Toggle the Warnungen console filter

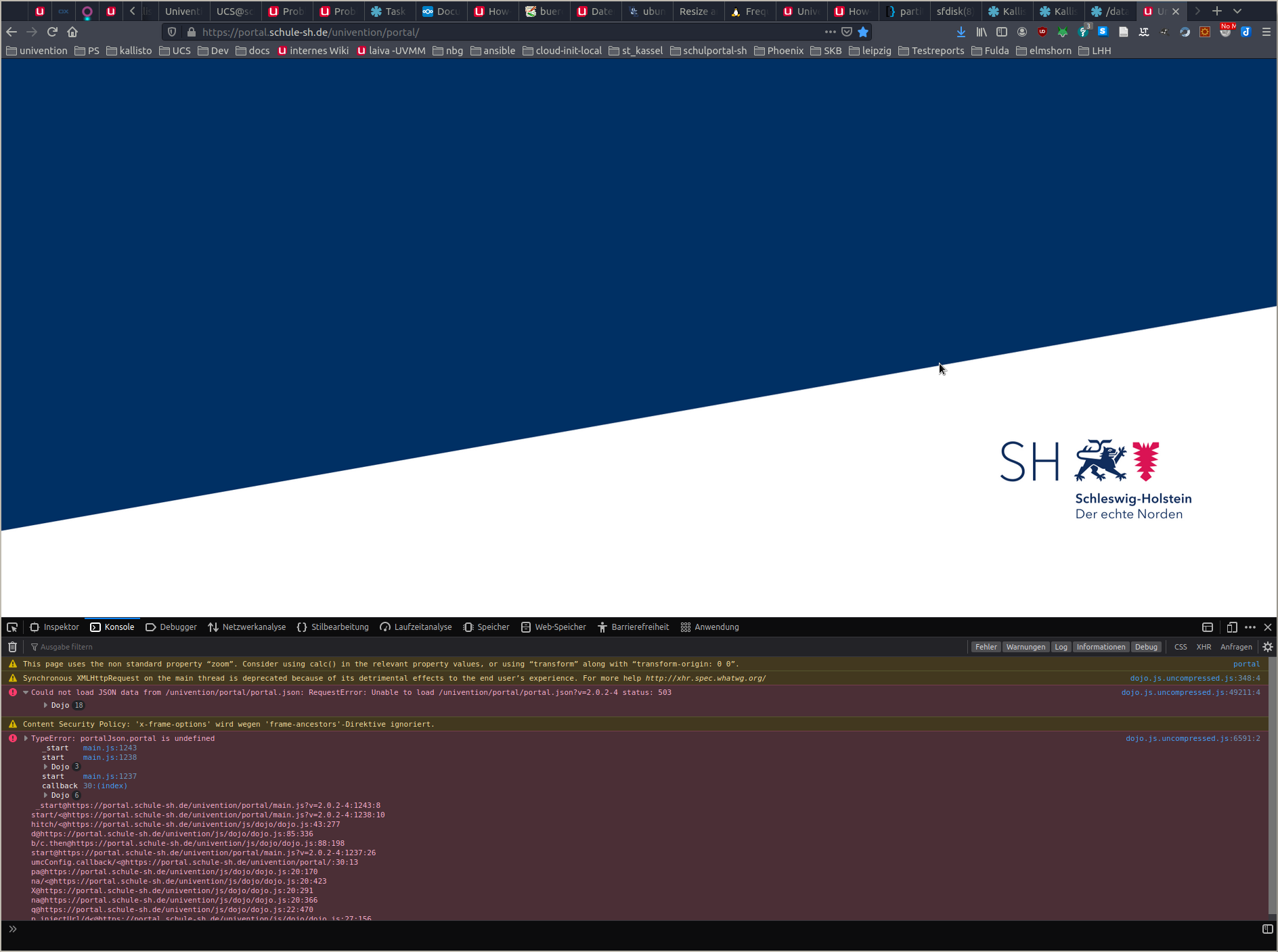click(1025, 647)
